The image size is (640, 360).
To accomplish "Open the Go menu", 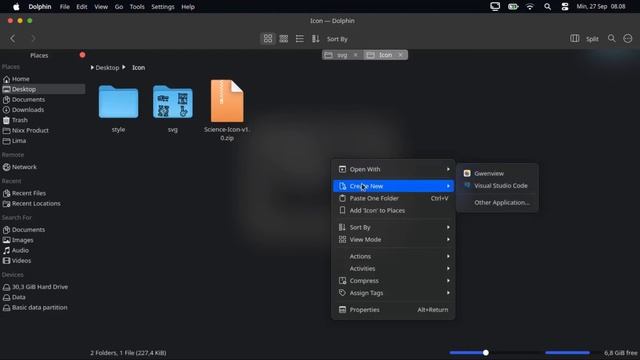I will (119, 7).
